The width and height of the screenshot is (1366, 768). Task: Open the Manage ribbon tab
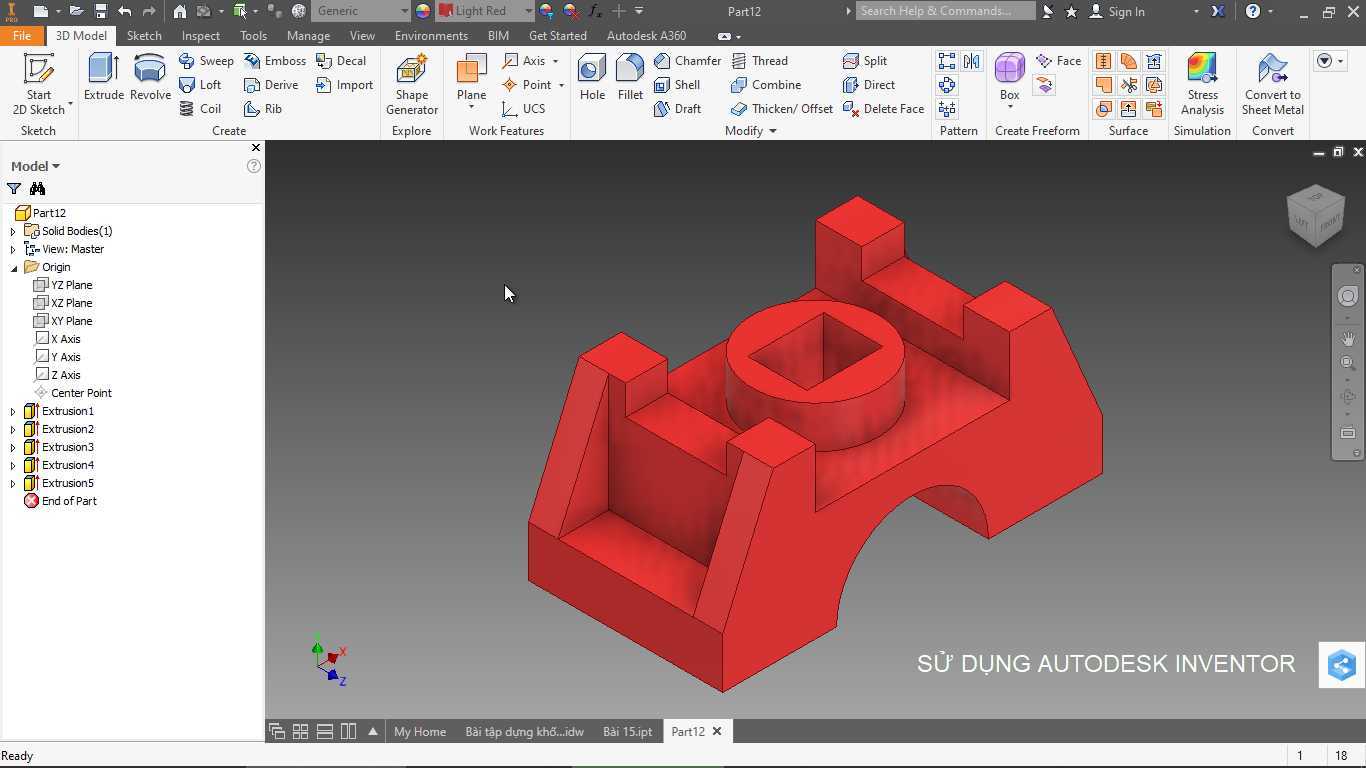click(308, 35)
